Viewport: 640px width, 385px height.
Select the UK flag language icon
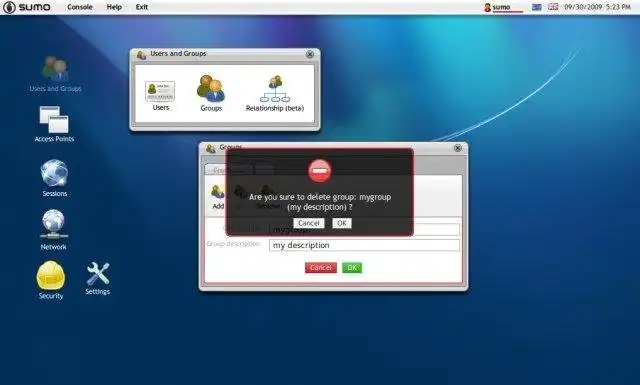click(x=553, y=7)
